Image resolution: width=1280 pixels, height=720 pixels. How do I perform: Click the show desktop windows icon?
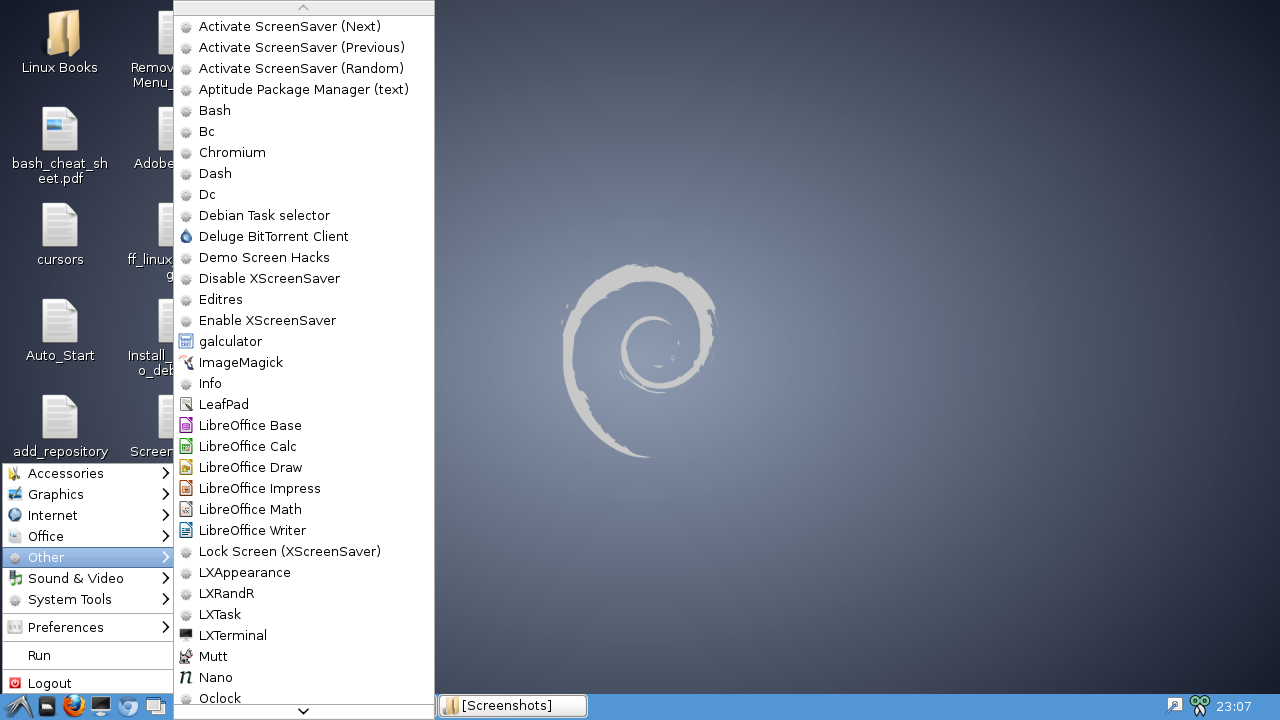[x=155, y=707]
